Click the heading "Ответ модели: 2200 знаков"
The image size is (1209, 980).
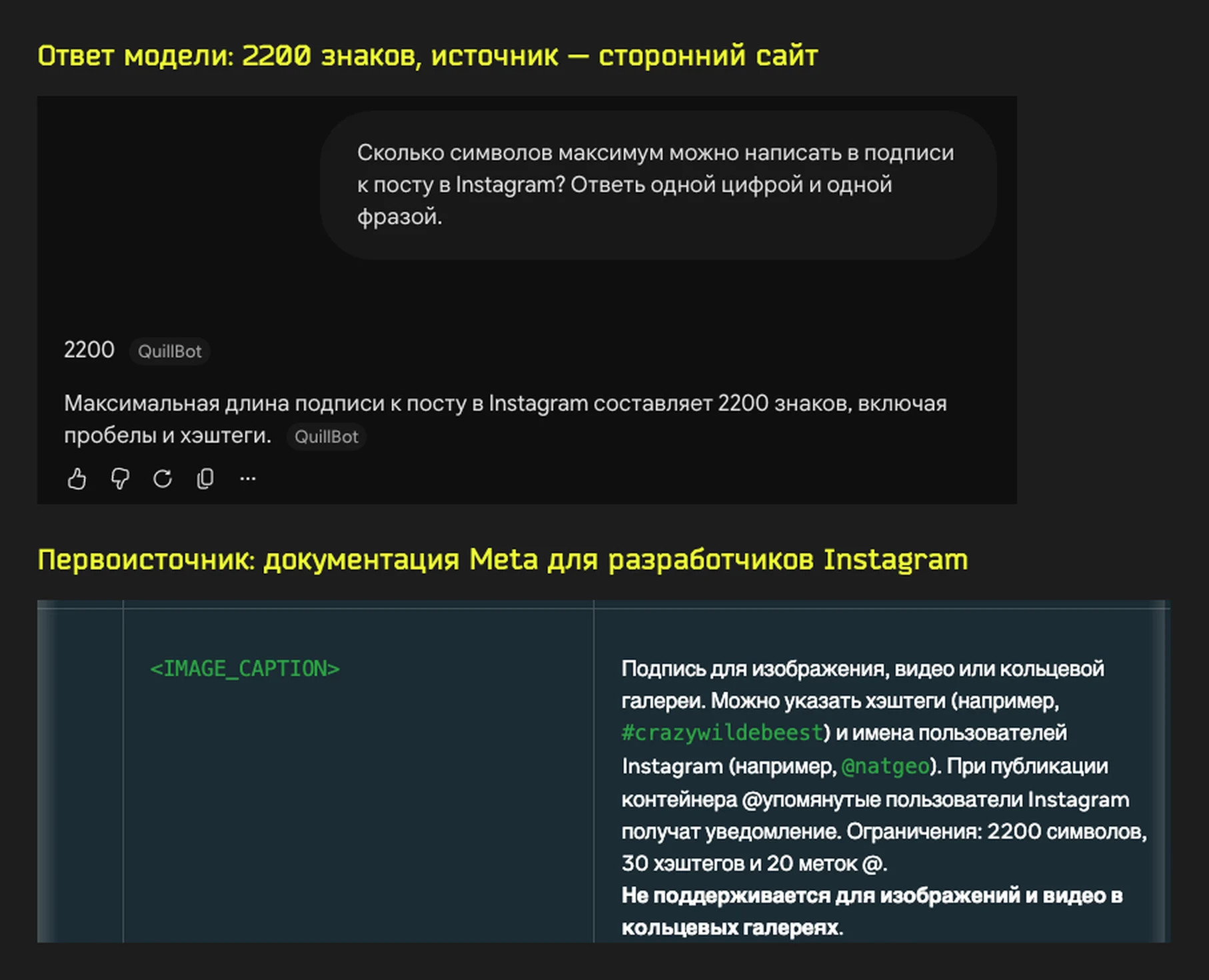(427, 55)
